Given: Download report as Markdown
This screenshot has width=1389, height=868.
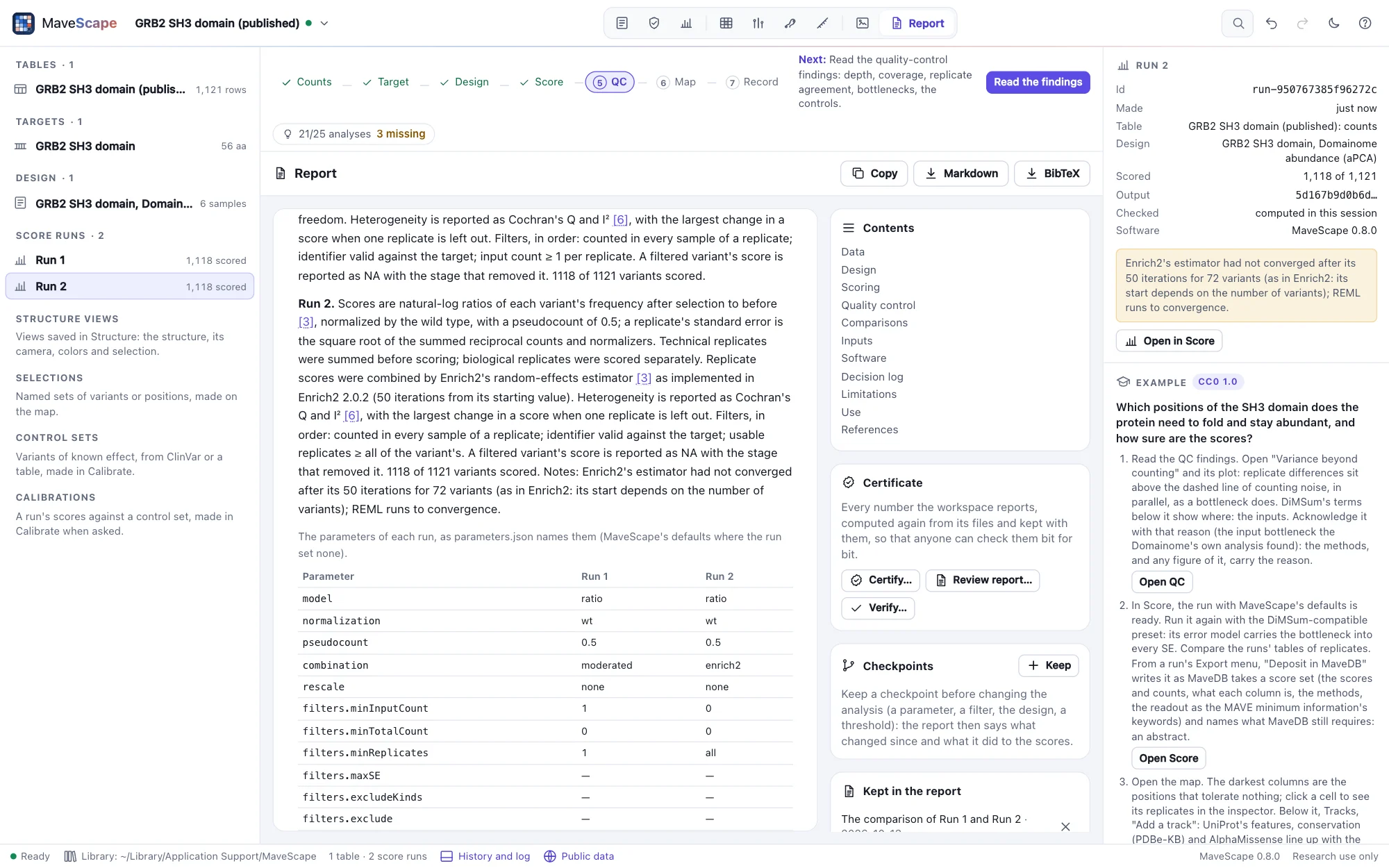Looking at the screenshot, I should tap(961, 173).
